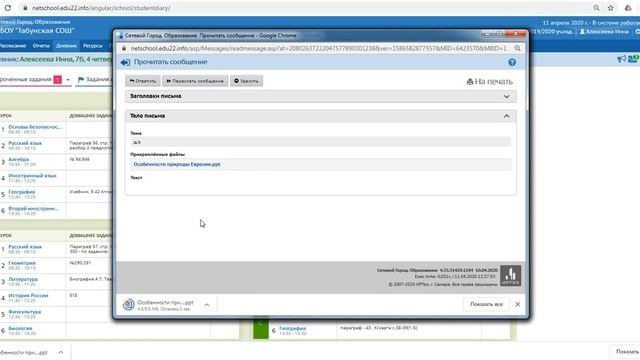Open the Геометрия lesson link

(x=22, y=263)
